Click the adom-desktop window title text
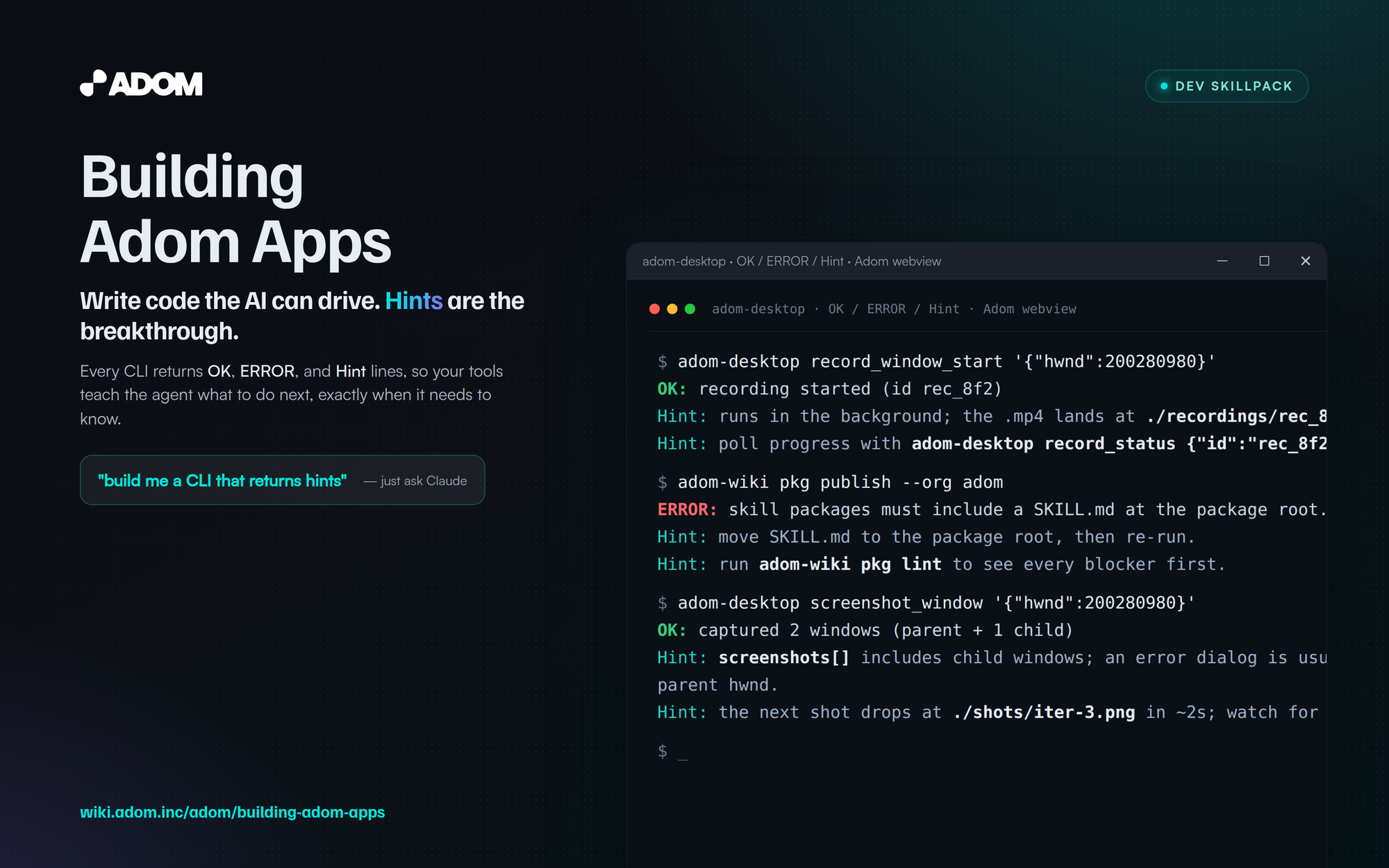 click(x=792, y=261)
